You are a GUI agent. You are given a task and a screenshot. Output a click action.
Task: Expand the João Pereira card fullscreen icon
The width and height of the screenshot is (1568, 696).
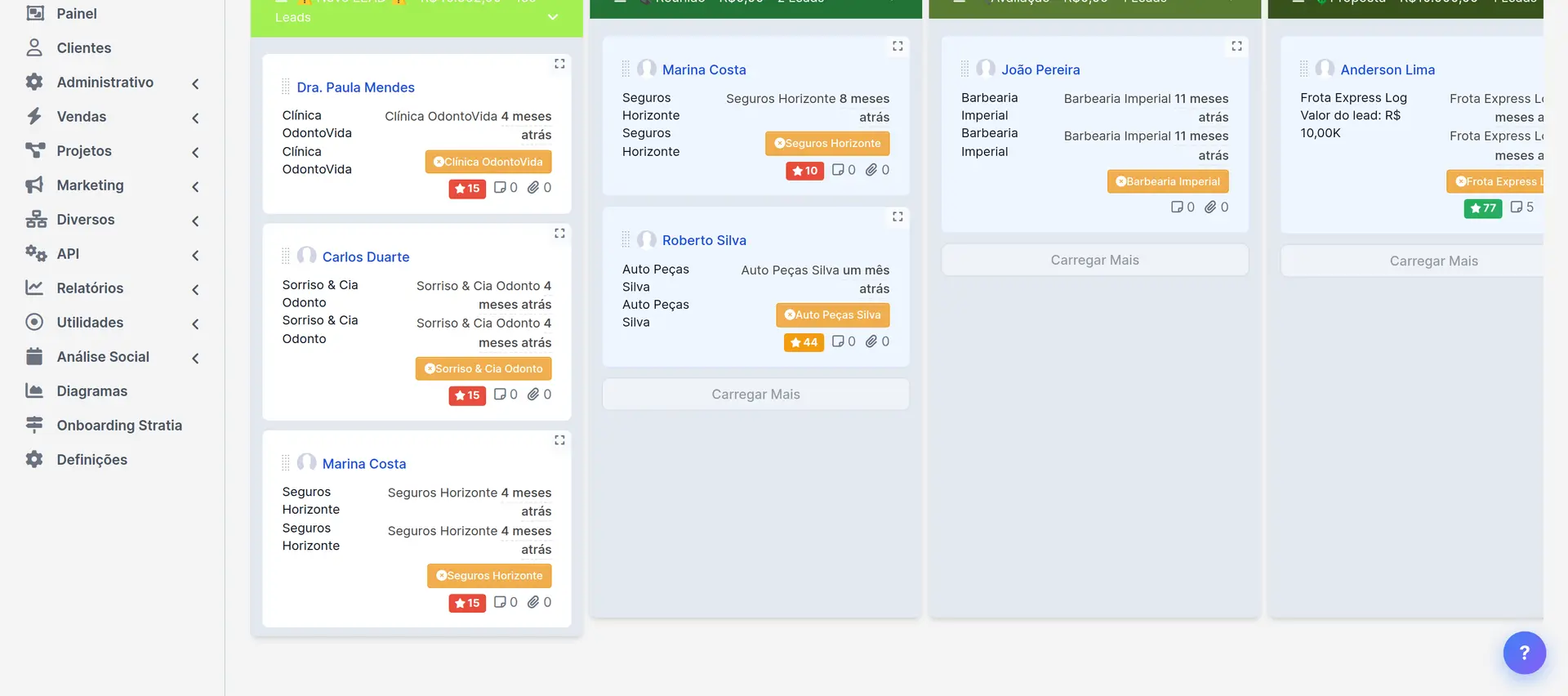(1236, 47)
